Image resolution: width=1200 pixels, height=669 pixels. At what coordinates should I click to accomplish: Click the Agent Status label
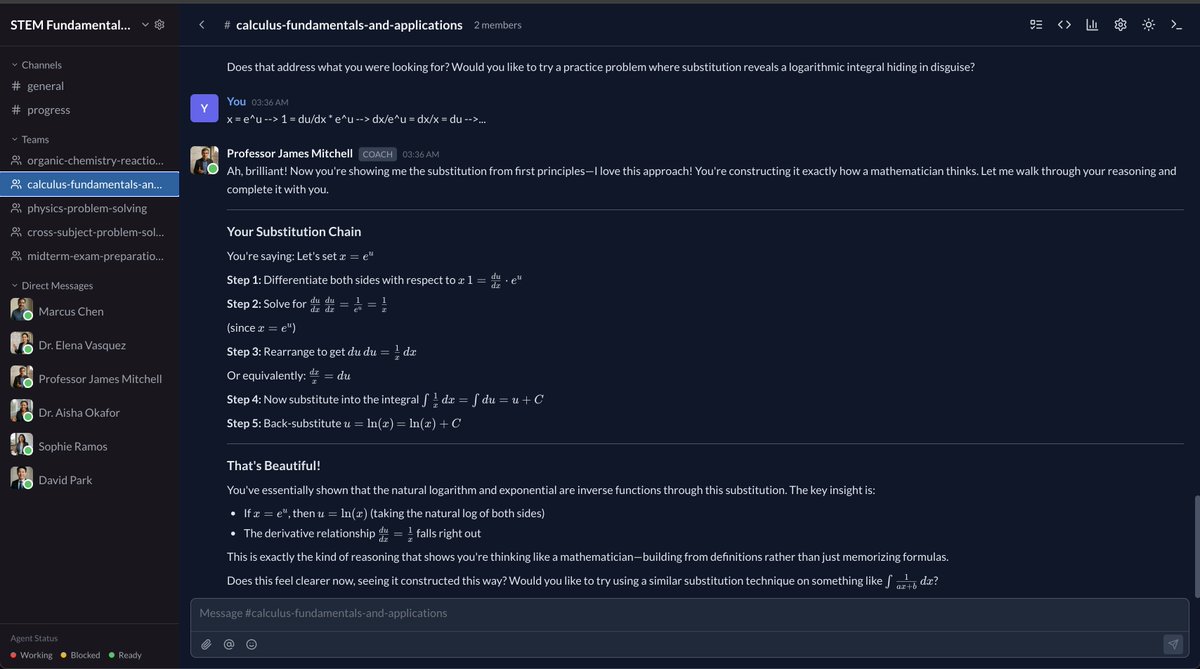35,638
